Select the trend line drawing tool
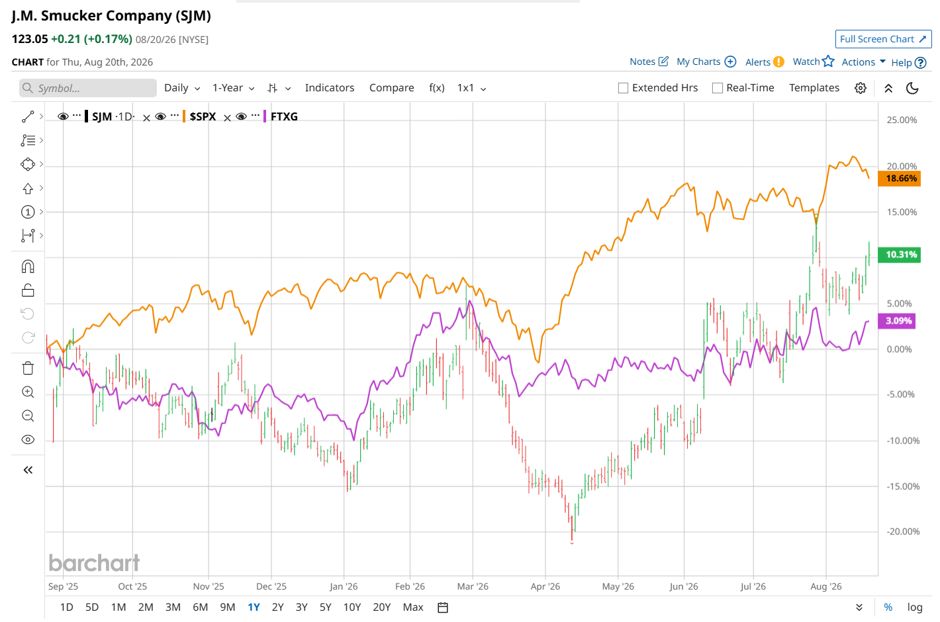The height and width of the screenshot is (622, 940). (x=28, y=117)
